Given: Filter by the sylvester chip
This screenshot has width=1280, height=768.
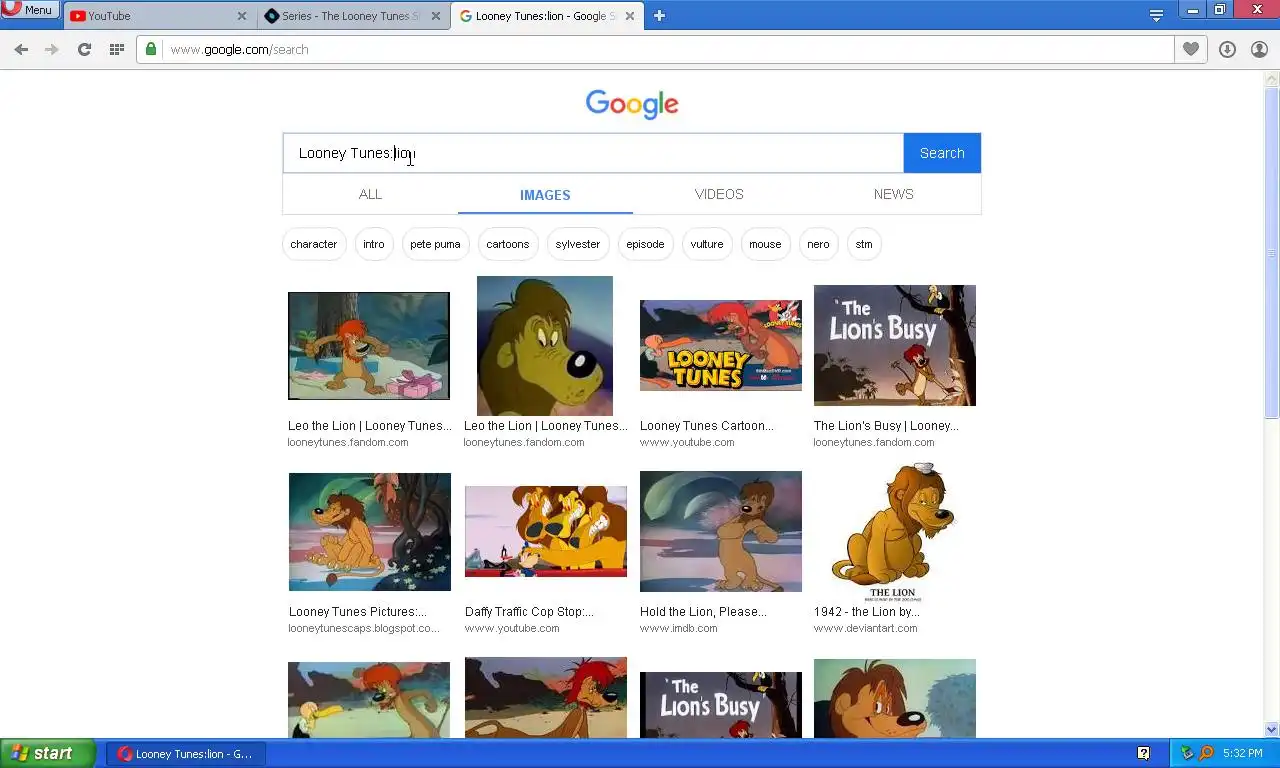Looking at the screenshot, I should 578,244.
